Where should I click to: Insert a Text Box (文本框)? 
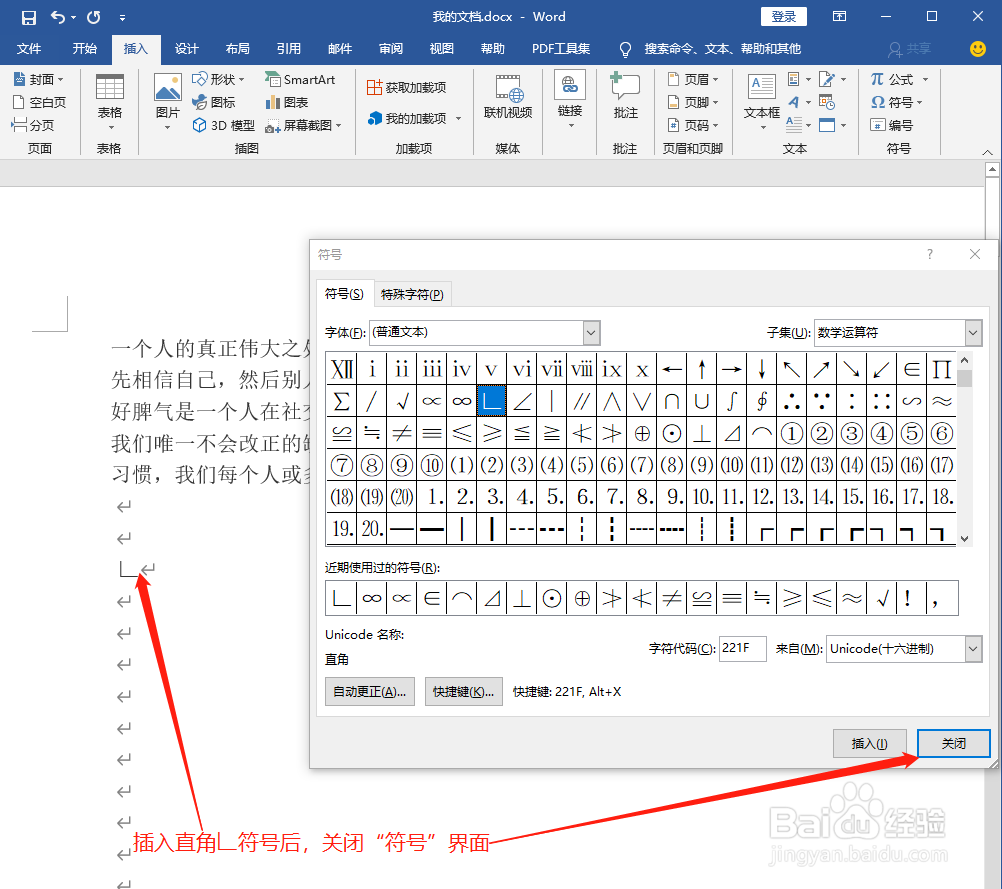[762, 101]
